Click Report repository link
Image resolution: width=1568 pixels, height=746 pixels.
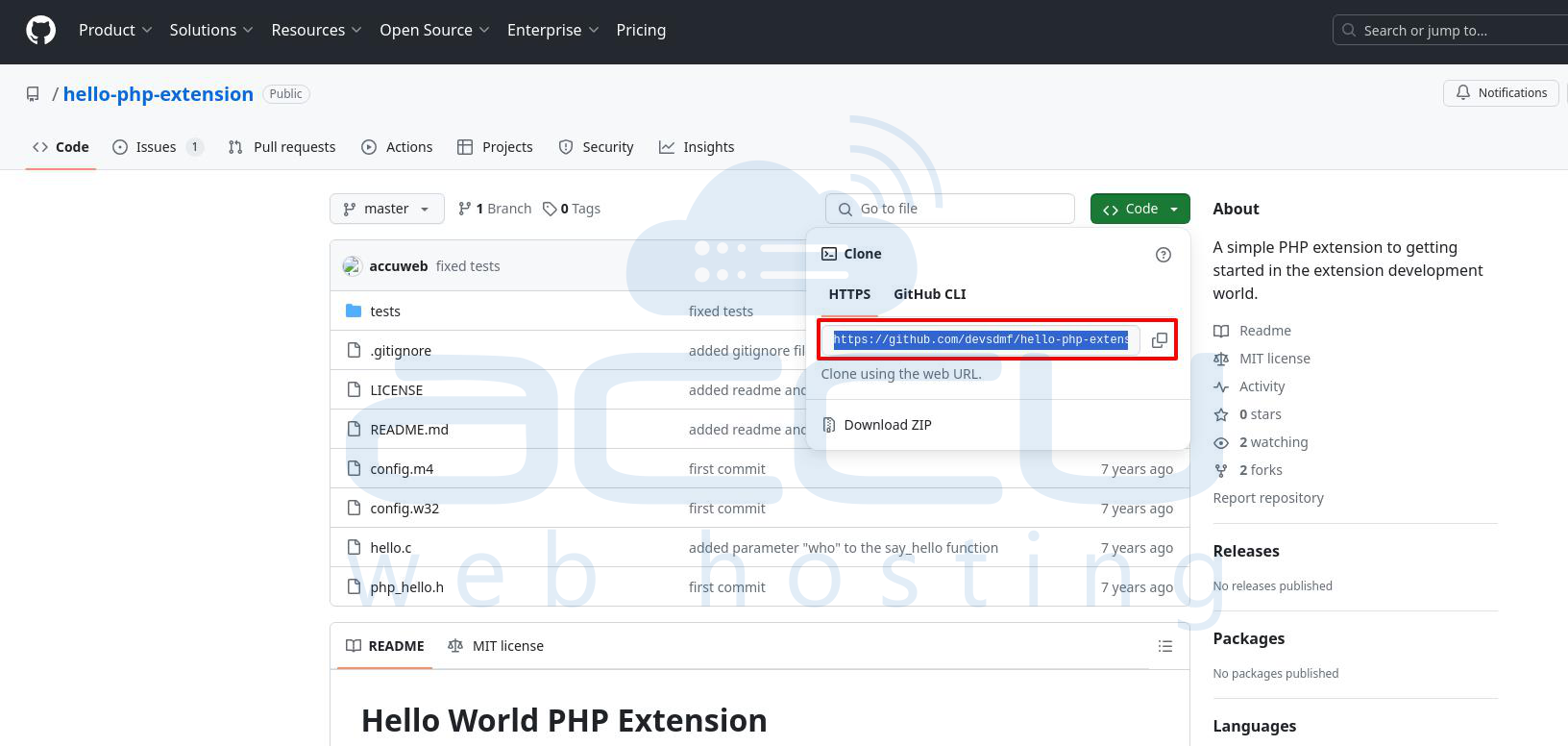coord(1268,498)
